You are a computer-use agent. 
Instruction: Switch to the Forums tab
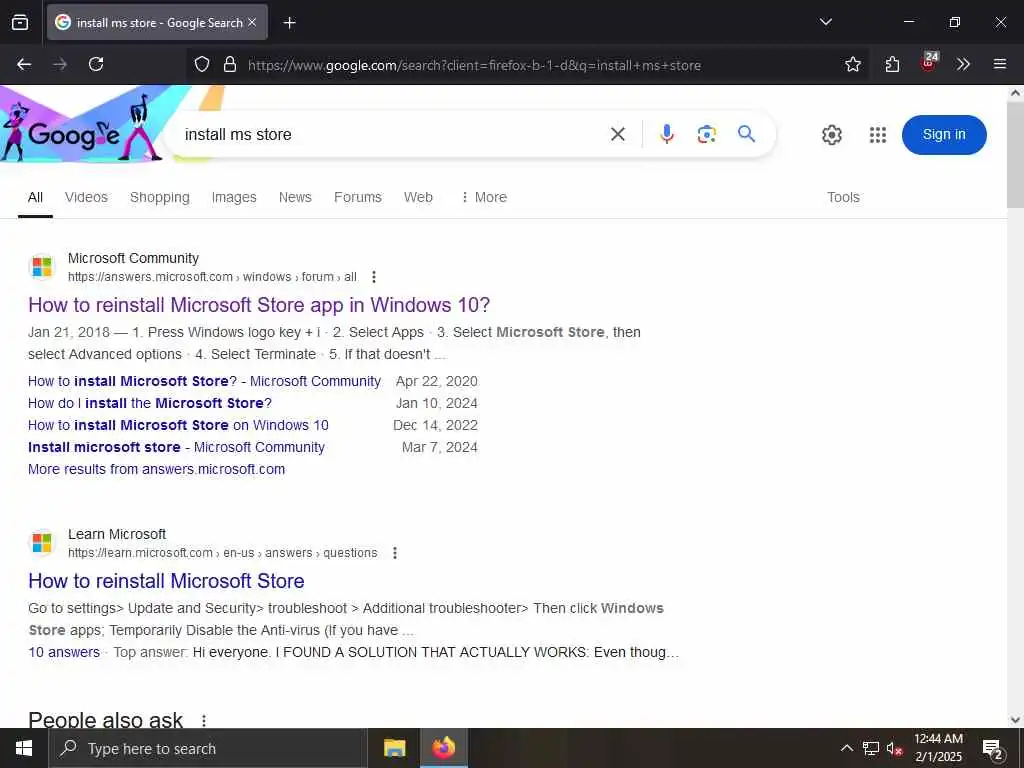[x=357, y=197]
